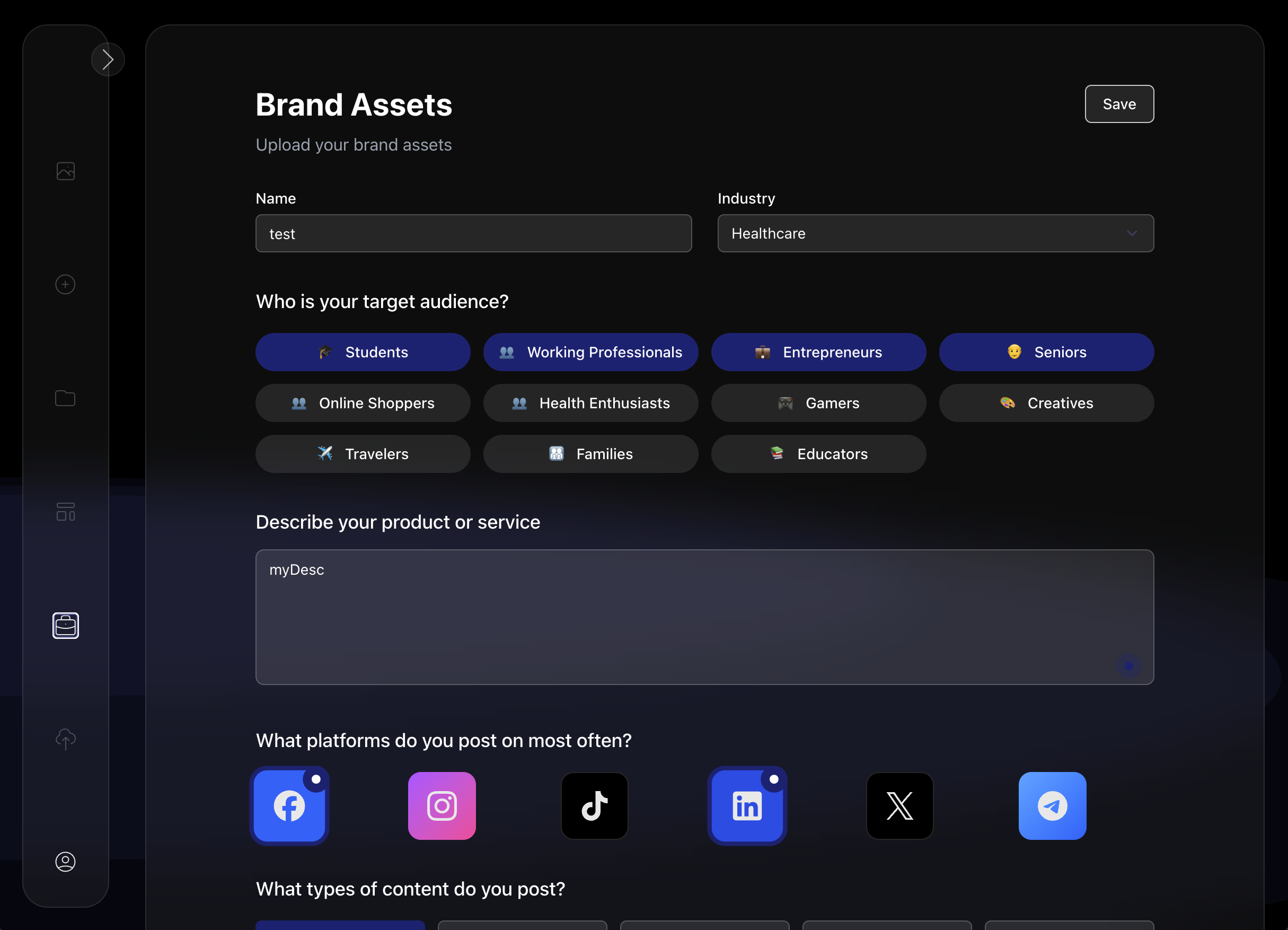Select the Health Enthusiasts audience option
1288x930 pixels.
(590, 403)
